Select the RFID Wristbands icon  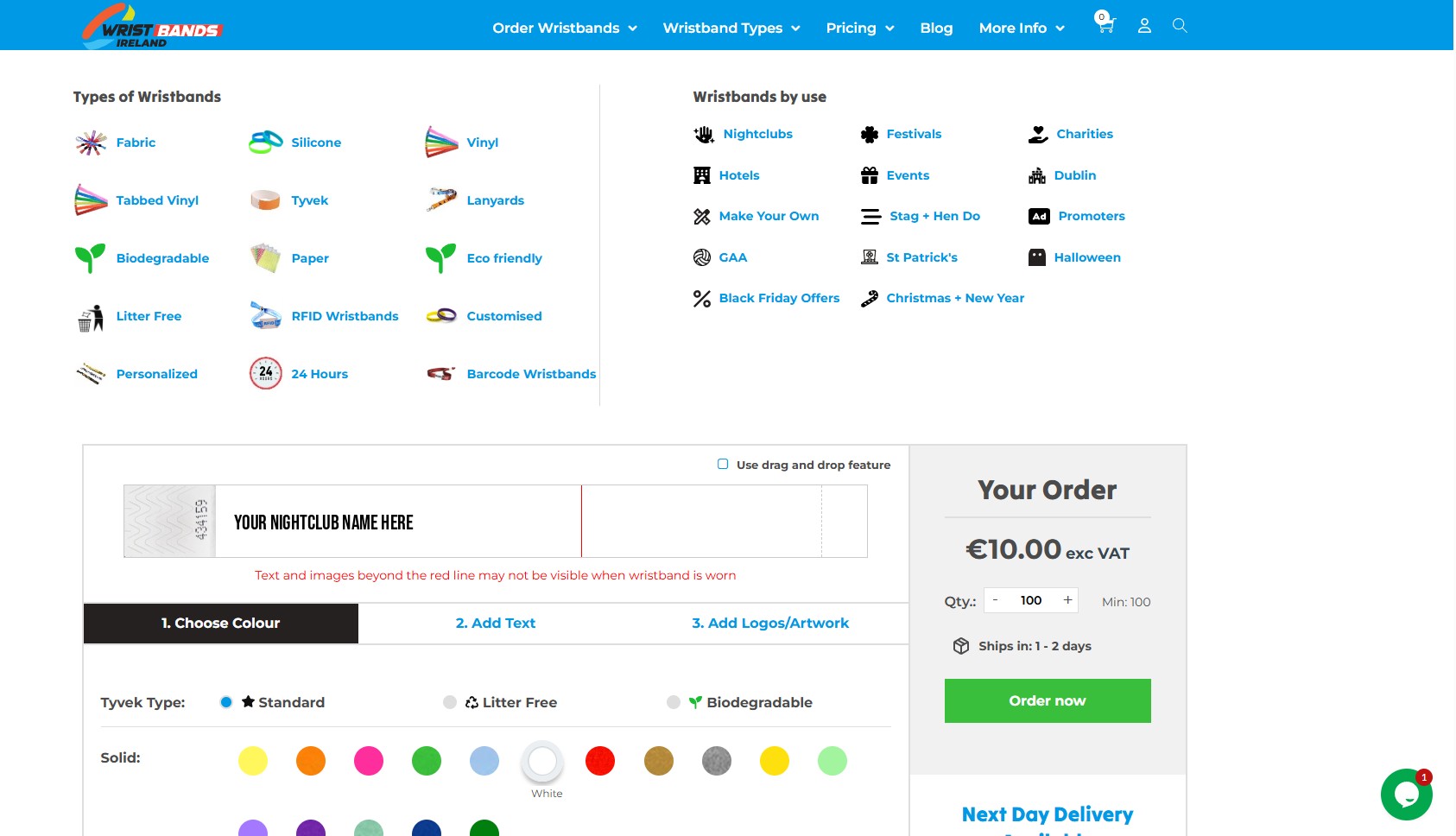pyautogui.click(x=265, y=315)
